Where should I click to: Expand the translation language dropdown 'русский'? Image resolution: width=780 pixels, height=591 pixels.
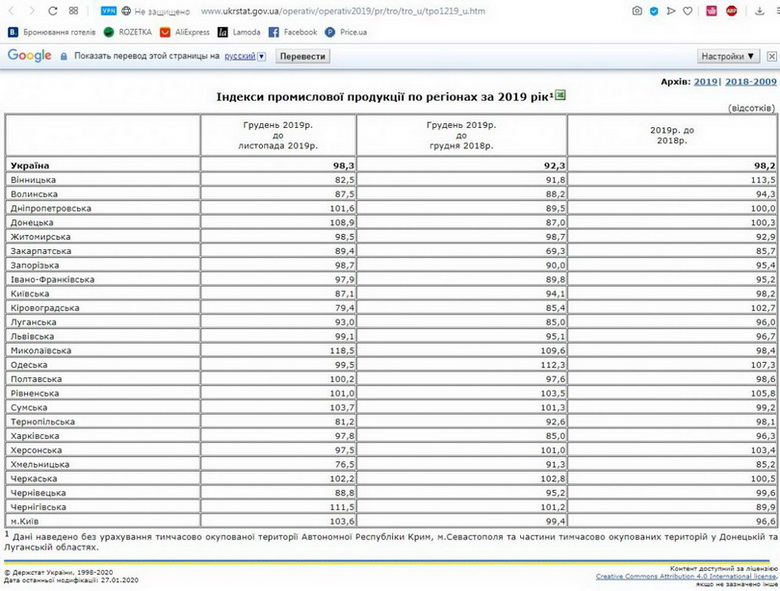point(245,56)
